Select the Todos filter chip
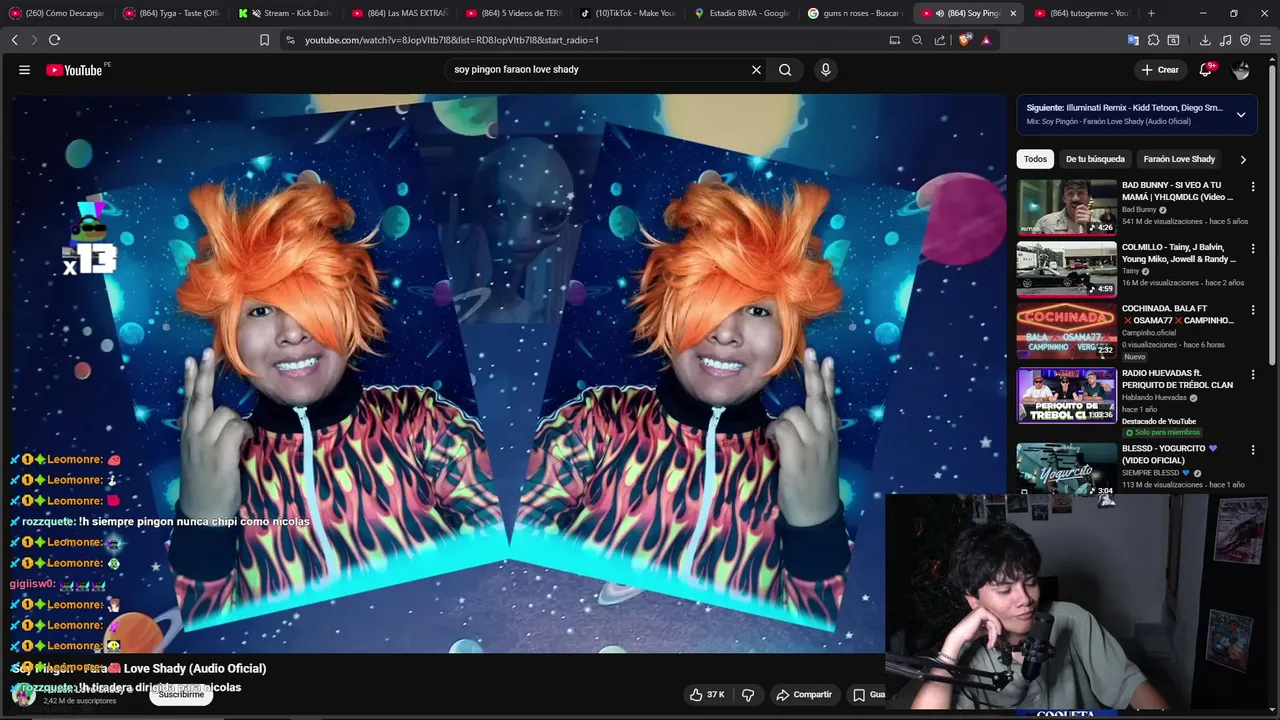 coord(1035,159)
